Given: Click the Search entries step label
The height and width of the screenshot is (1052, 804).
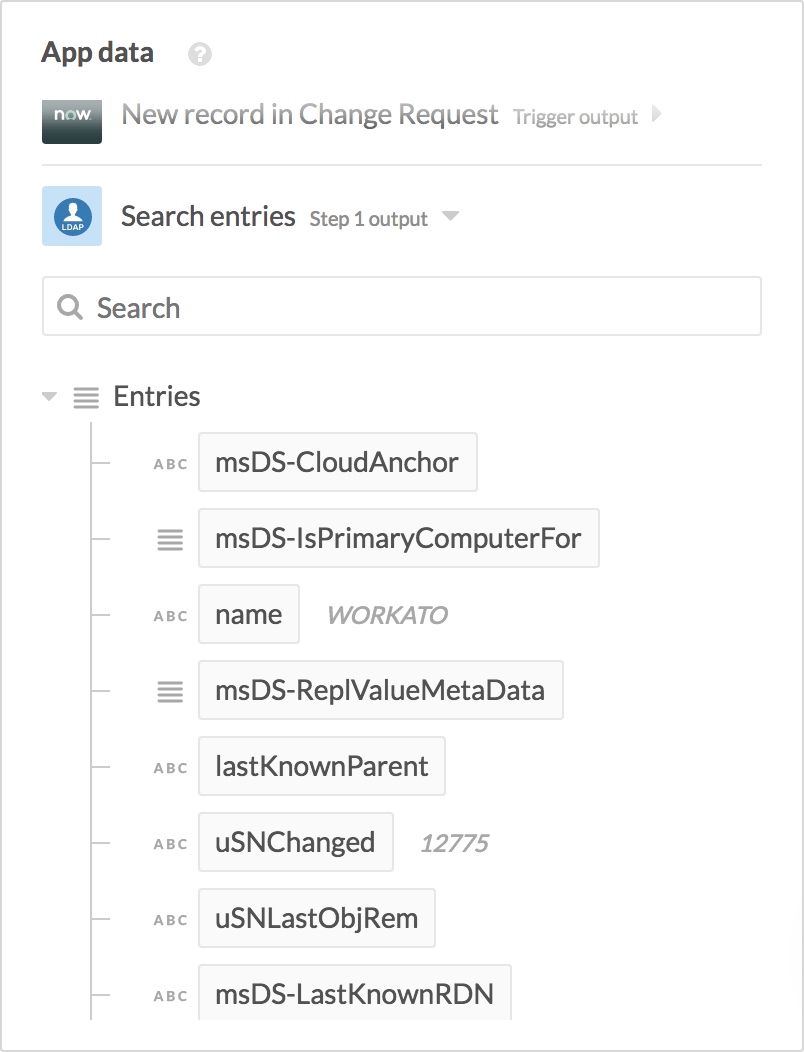Looking at the screenshot, I should [207, 216].
